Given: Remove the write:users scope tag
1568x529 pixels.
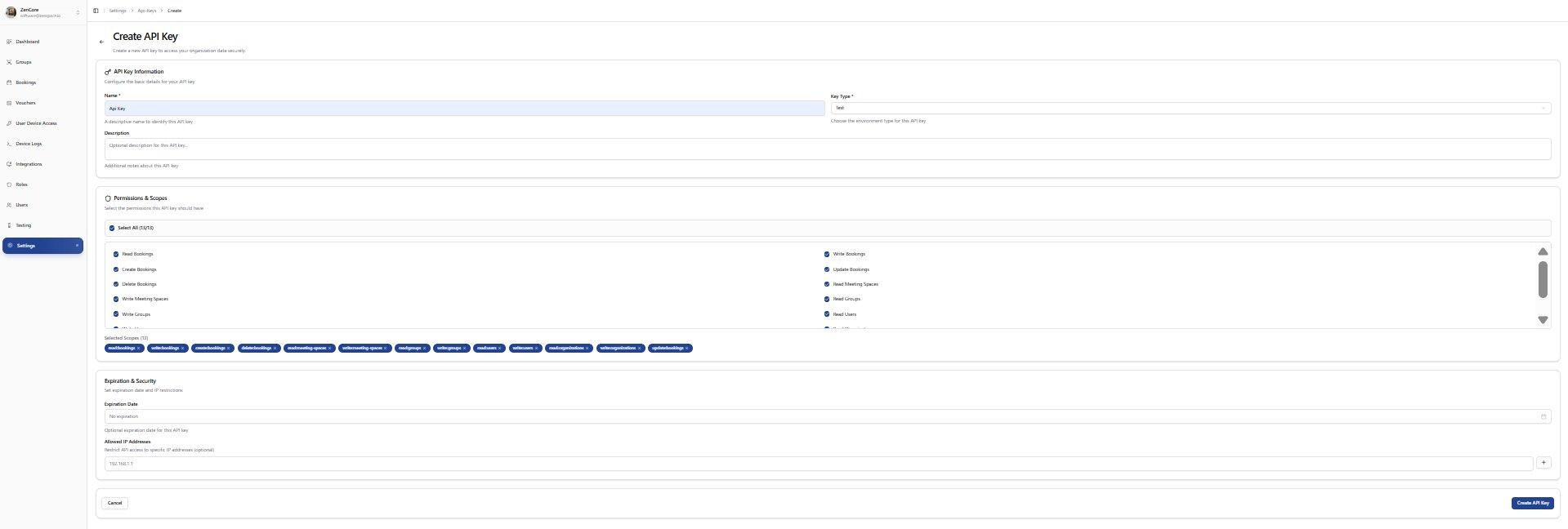Looking at the screenshot, I should (537, 349).
